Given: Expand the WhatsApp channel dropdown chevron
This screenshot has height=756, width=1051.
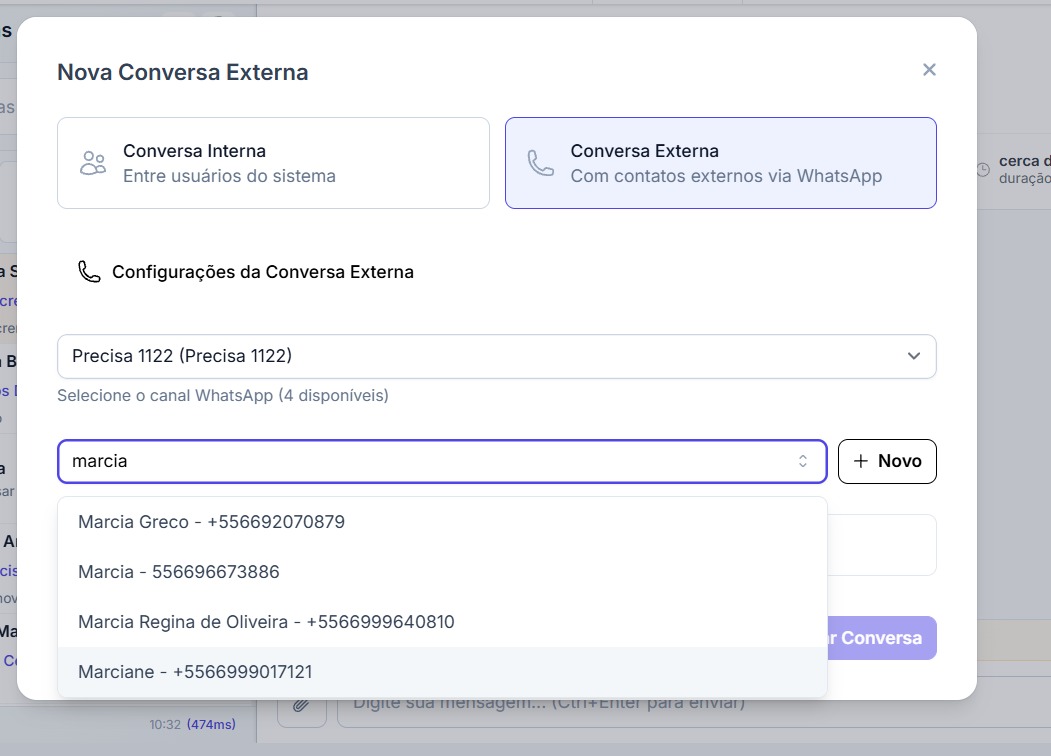Looking at the screenshot, I should [x=913, y=356].
